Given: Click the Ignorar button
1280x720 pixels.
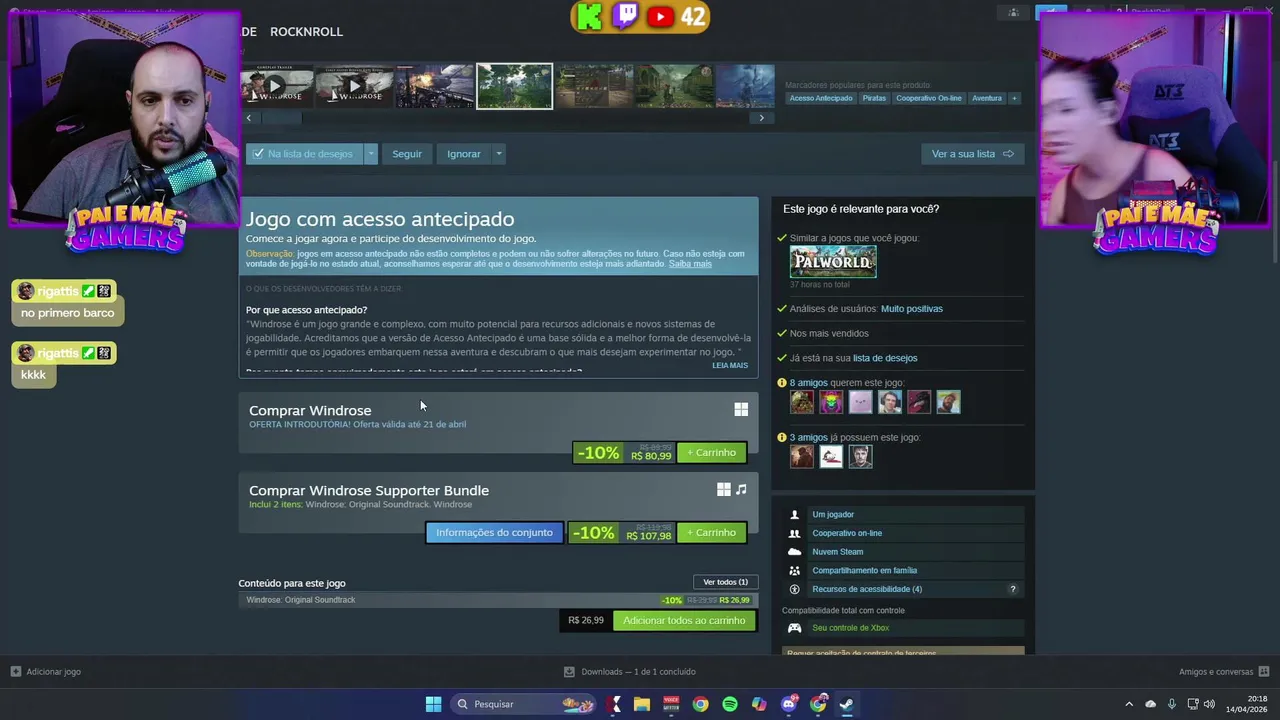Looking at the screenshot, I should [464, 154].
